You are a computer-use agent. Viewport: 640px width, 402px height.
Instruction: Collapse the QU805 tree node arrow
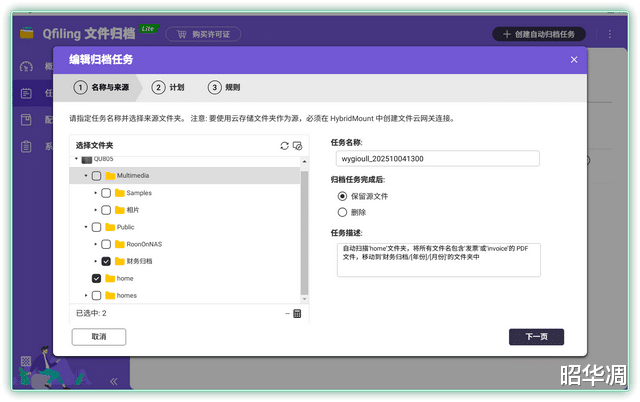click(76, 159)
